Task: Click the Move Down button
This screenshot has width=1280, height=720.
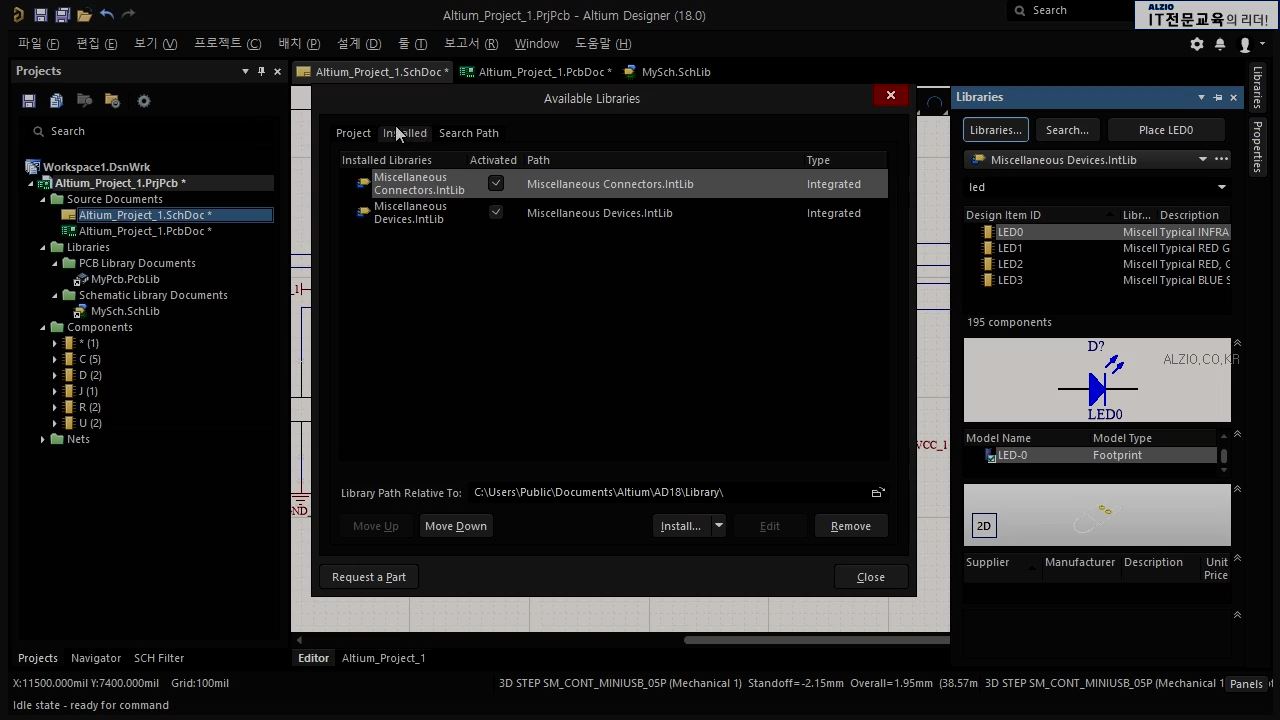Action: click(456, 526)
